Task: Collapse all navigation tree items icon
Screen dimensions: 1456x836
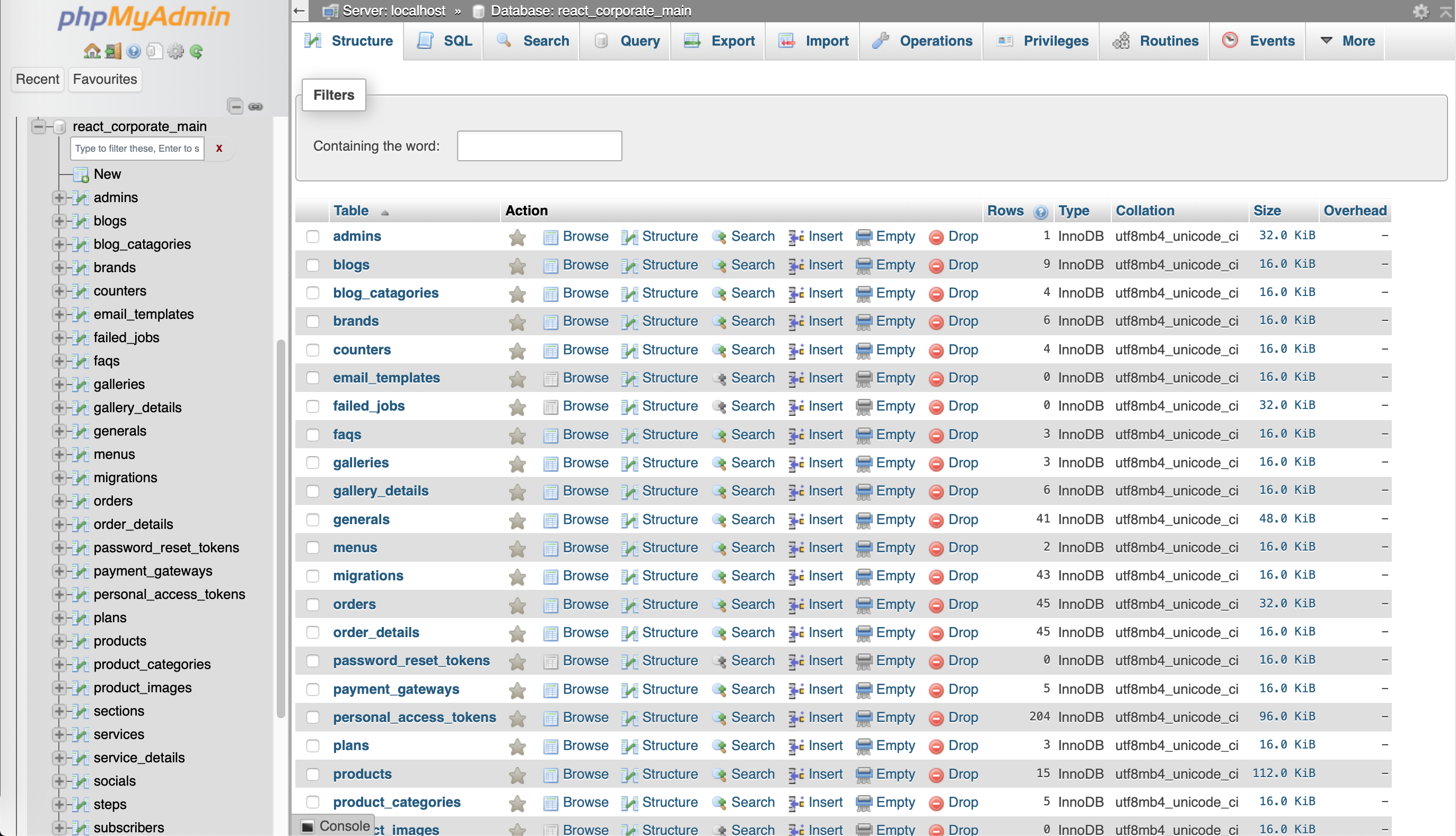Action: click(235, 106)
